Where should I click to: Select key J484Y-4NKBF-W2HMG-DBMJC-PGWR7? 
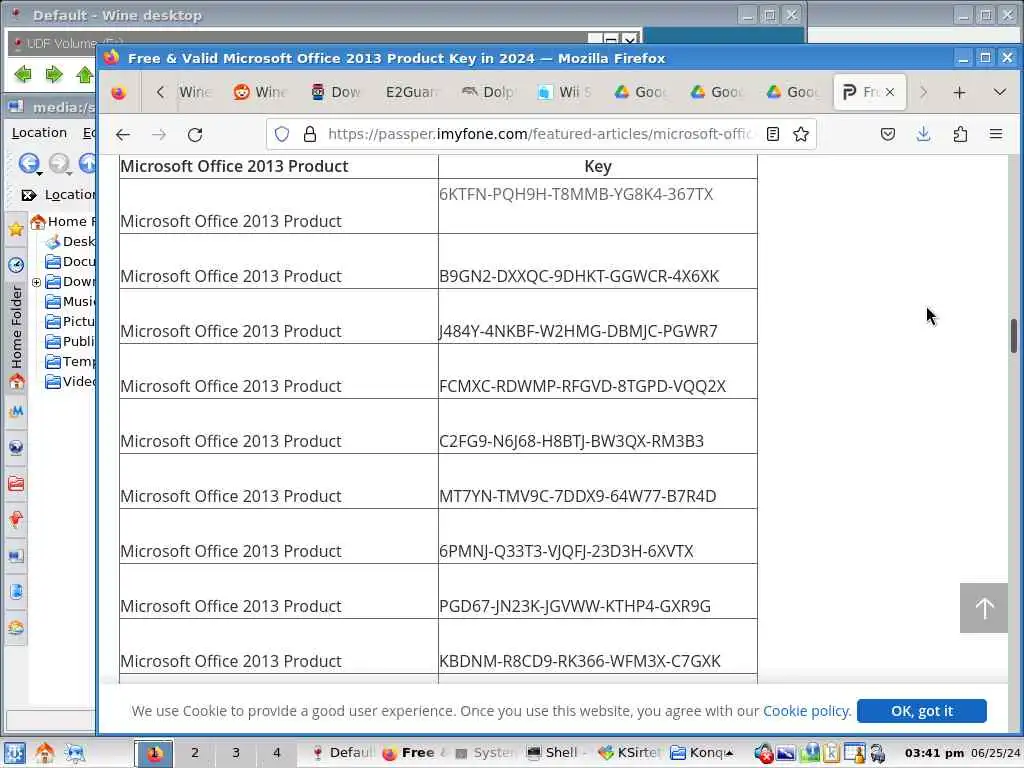[x=578, y=331]
